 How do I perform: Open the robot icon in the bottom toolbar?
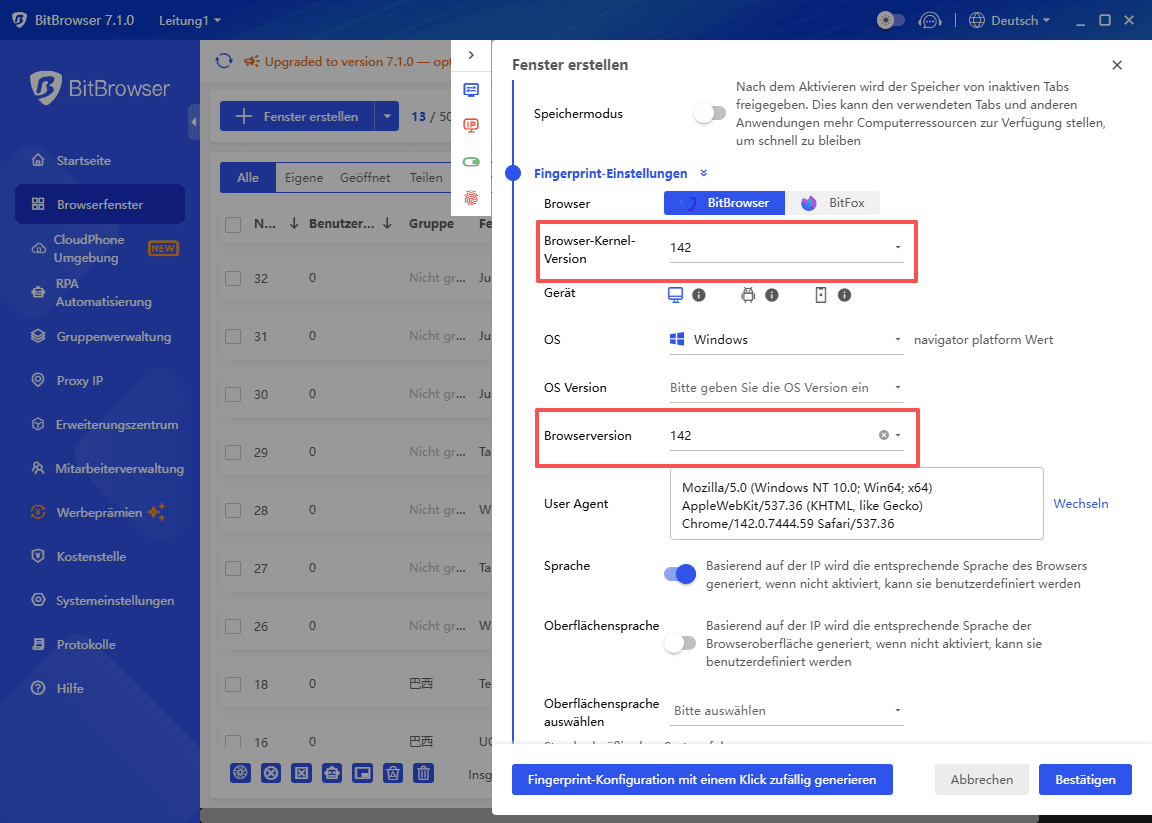[331, 773]
